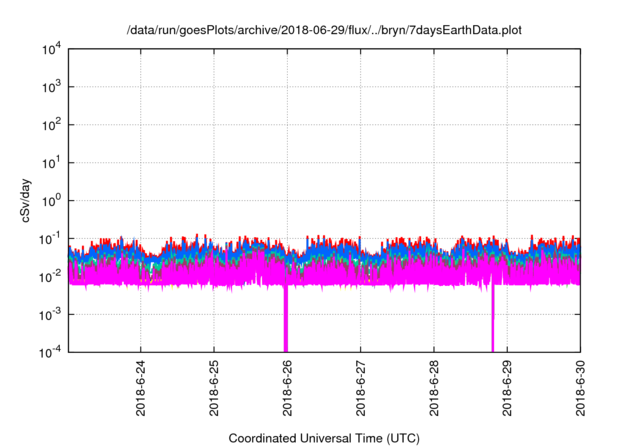The height and width of the screenshot is (448, 640).
Task: Click the 10^4 y-axis tick label
Action: (51, 49)
